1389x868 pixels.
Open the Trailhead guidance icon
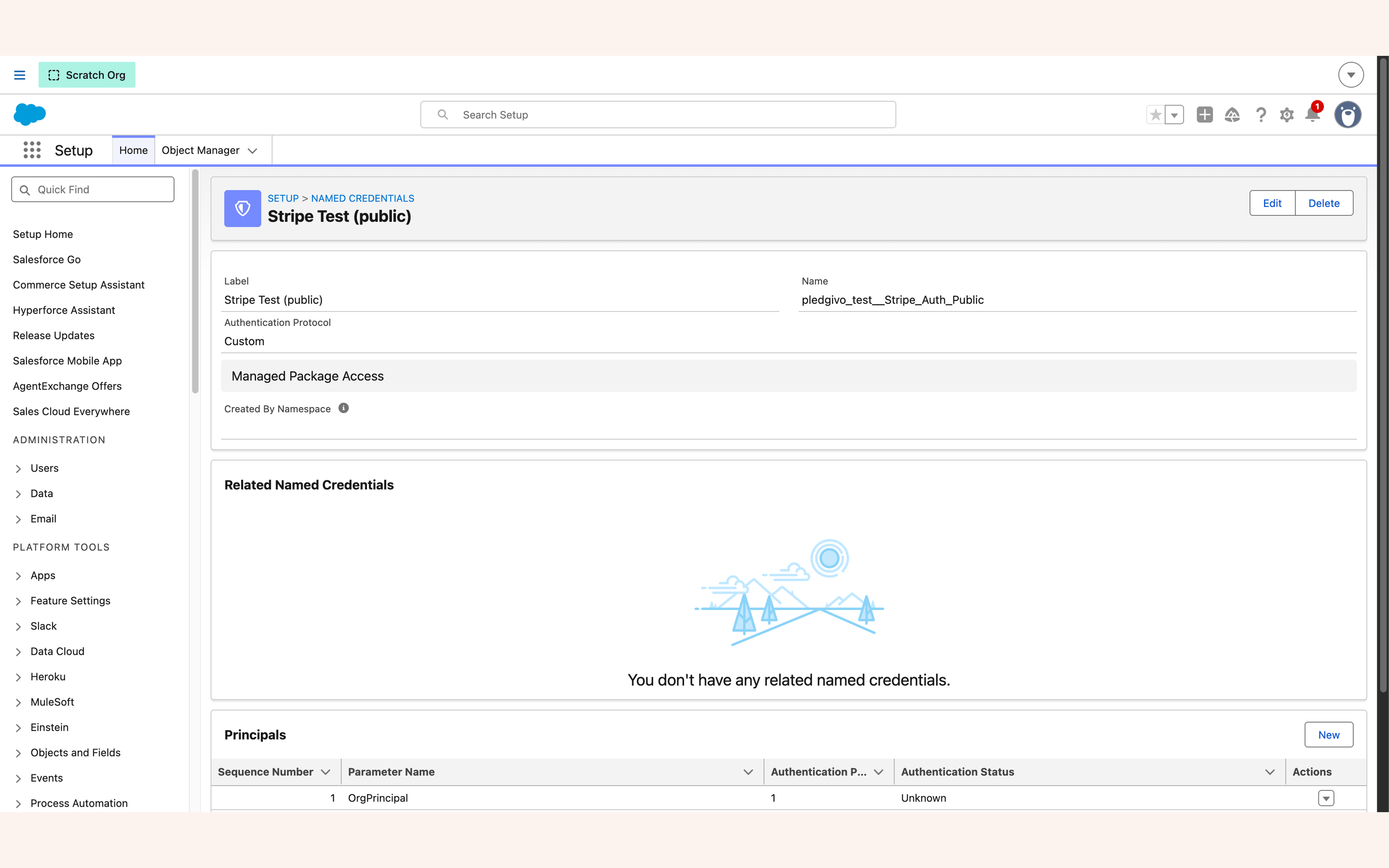1232,115
